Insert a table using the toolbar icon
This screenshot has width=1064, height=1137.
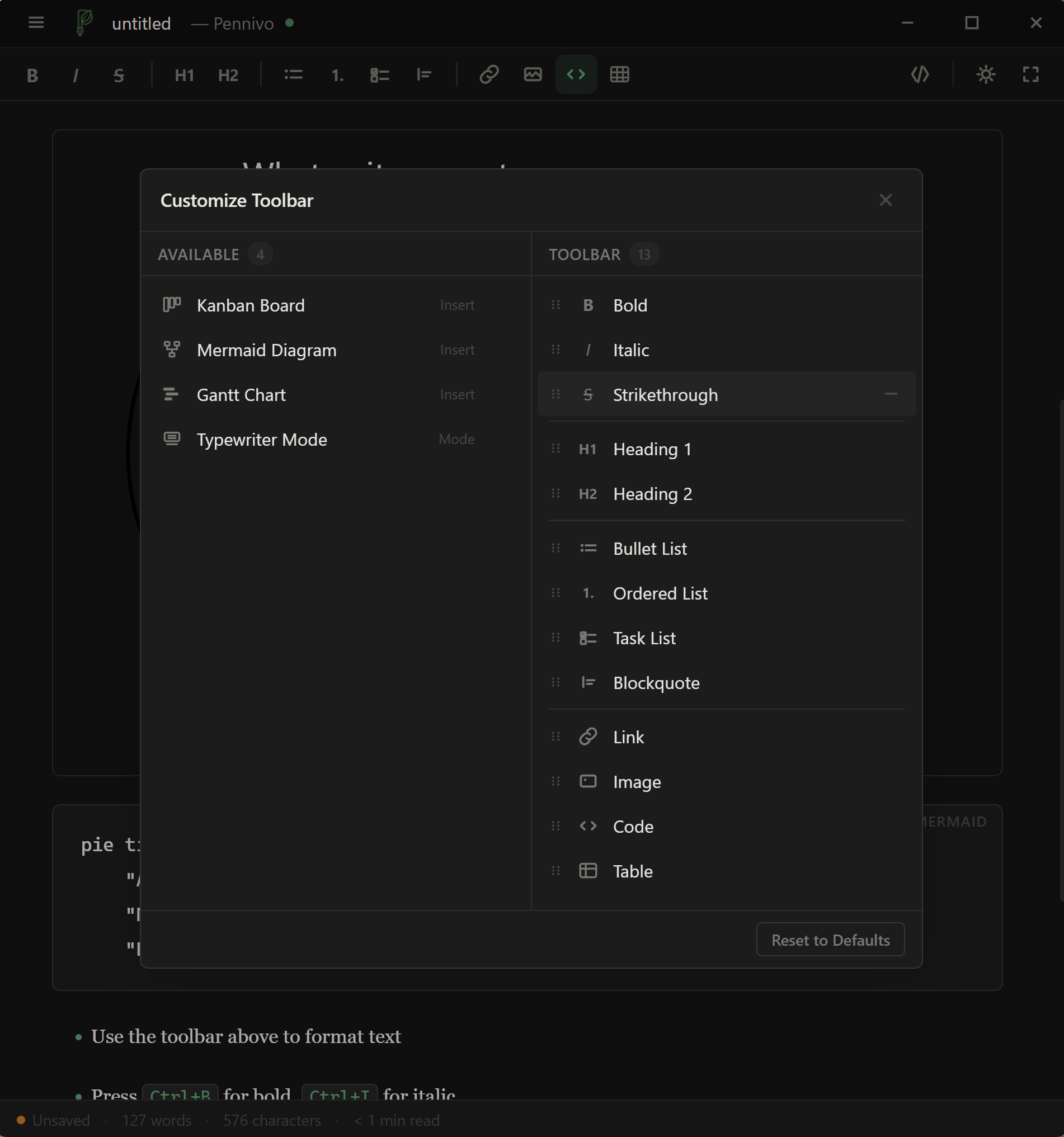coord(620,74)
